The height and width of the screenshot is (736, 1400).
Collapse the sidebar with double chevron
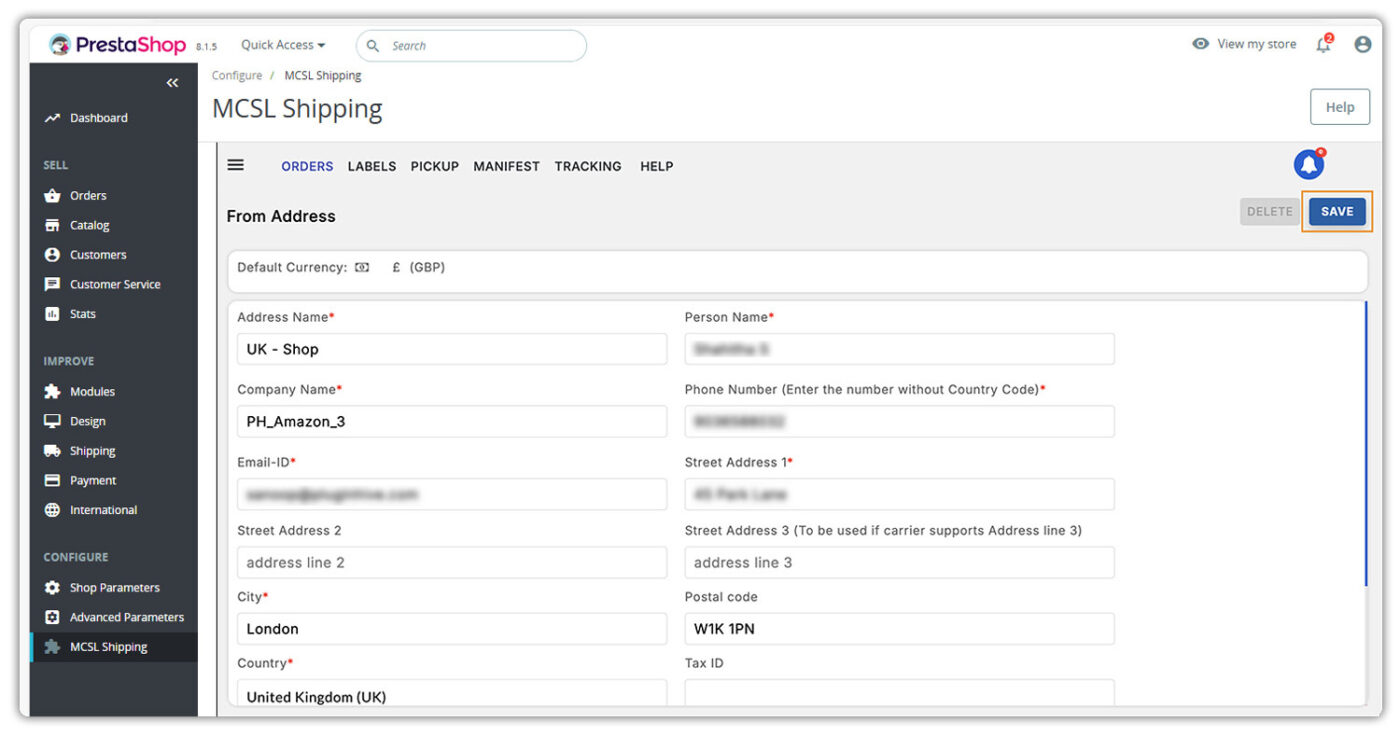click(172, 83)
